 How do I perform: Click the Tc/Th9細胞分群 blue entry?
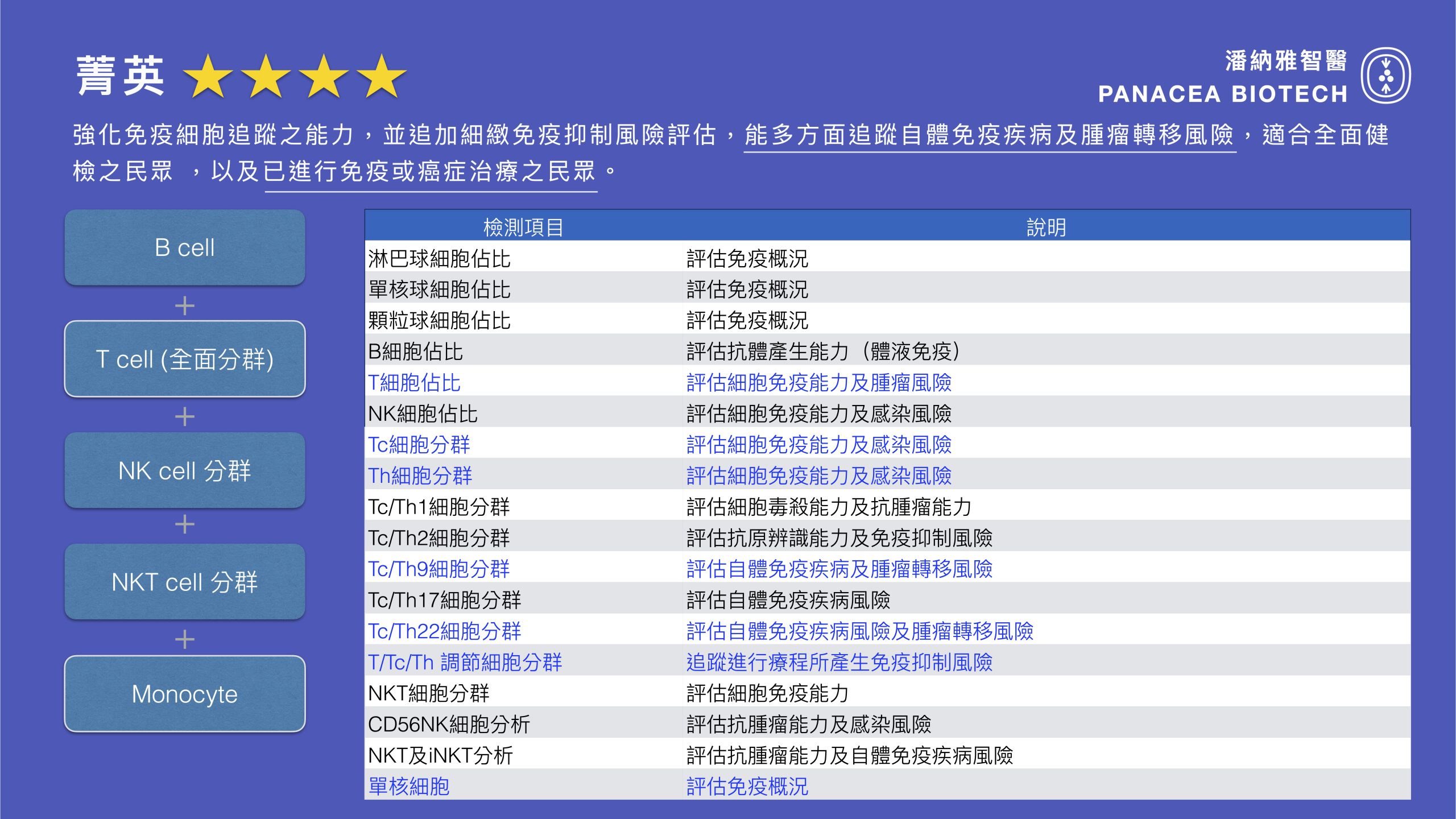pyautogui.click(x=439, y=569)
